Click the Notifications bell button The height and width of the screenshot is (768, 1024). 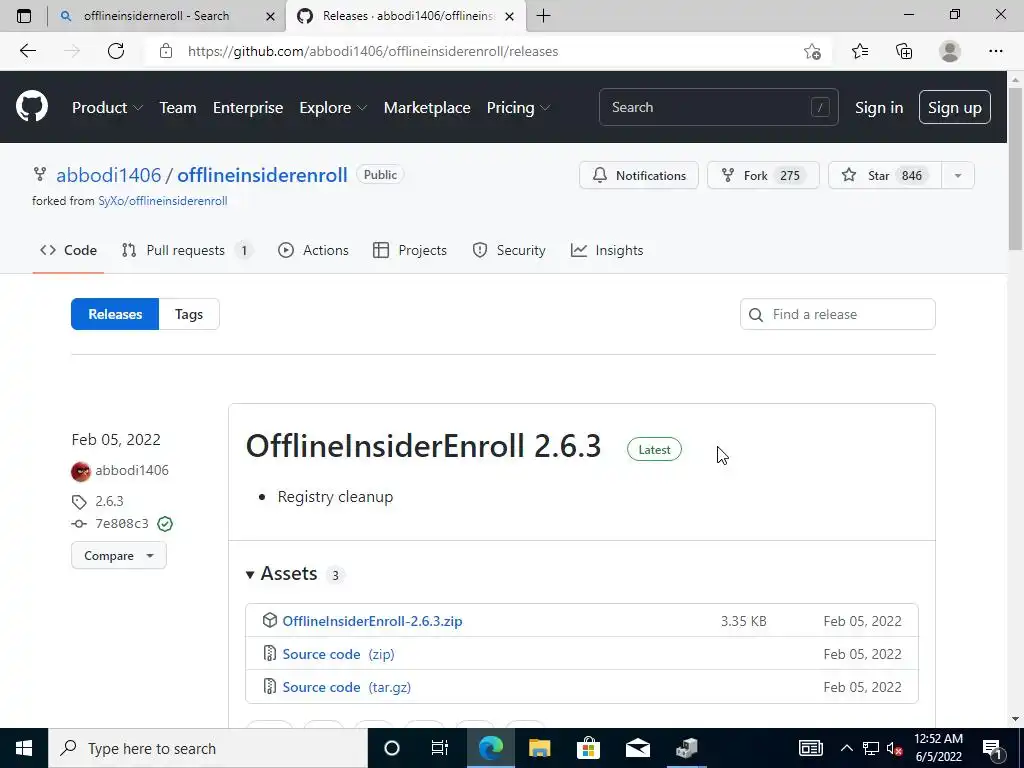pos(639,175)
